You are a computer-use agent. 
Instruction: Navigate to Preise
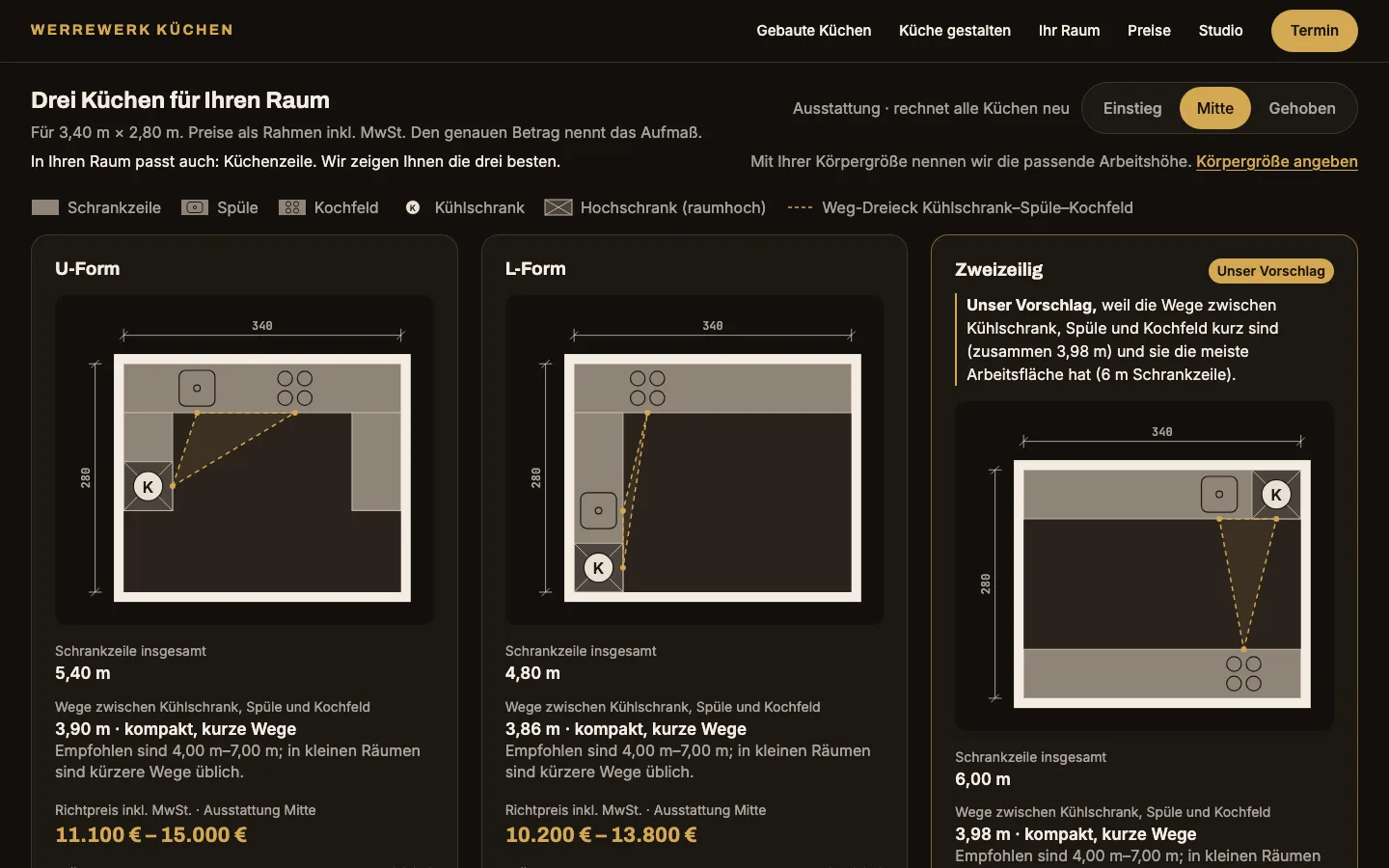1149,31
